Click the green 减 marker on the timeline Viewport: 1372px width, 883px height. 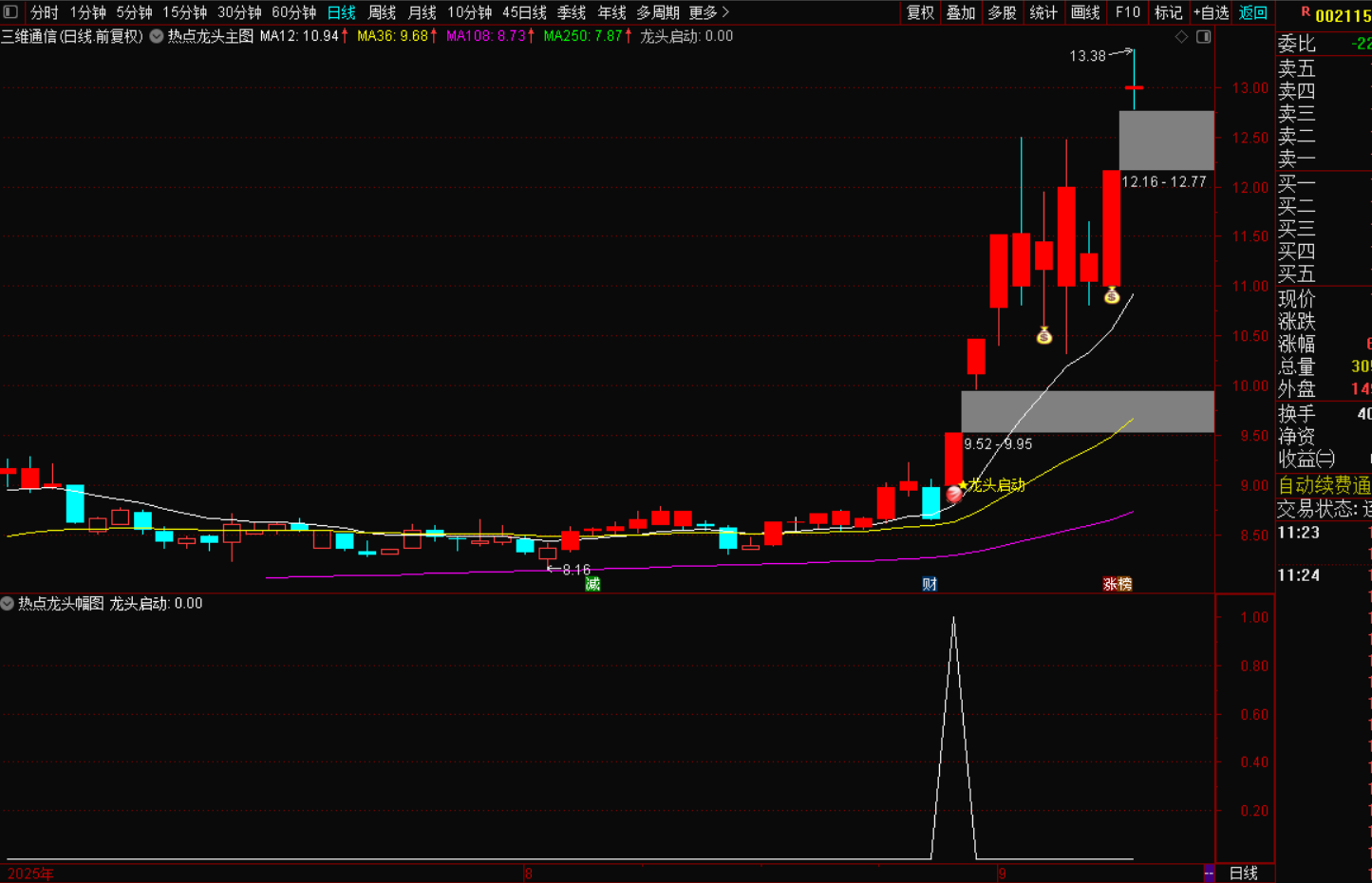[592, 584]
